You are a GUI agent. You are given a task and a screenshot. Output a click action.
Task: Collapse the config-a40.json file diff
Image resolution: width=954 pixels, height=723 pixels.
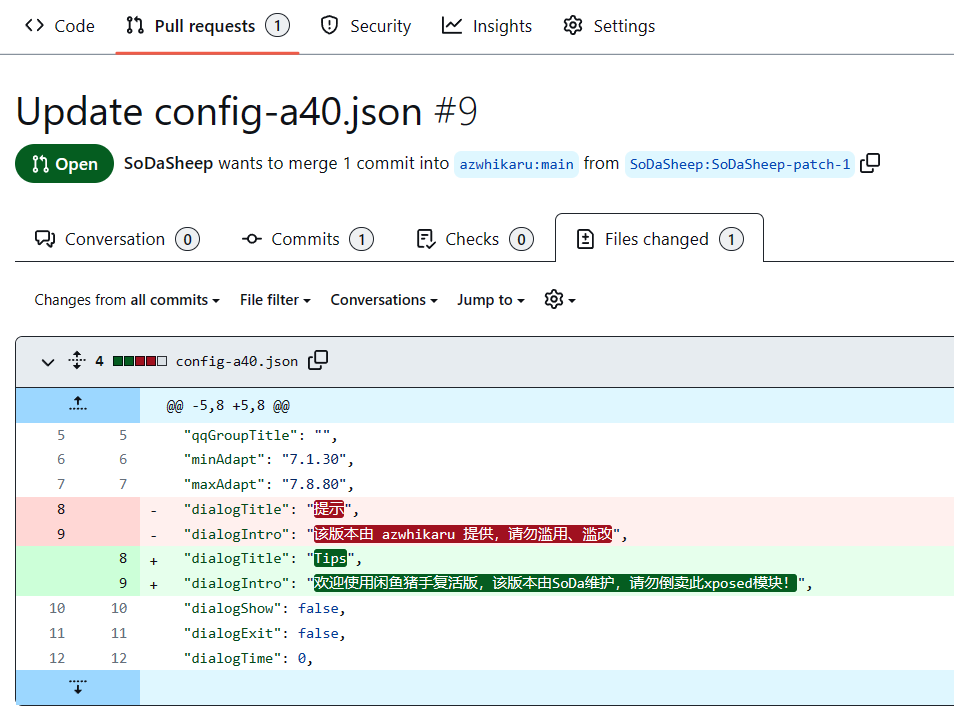[x=48, y=362]
